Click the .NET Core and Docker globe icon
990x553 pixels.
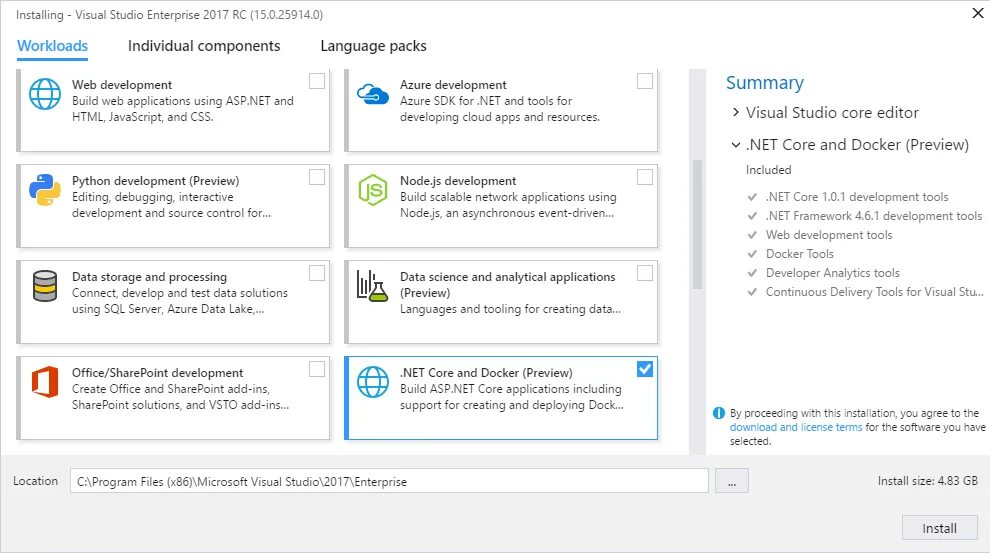click(372, 381)
